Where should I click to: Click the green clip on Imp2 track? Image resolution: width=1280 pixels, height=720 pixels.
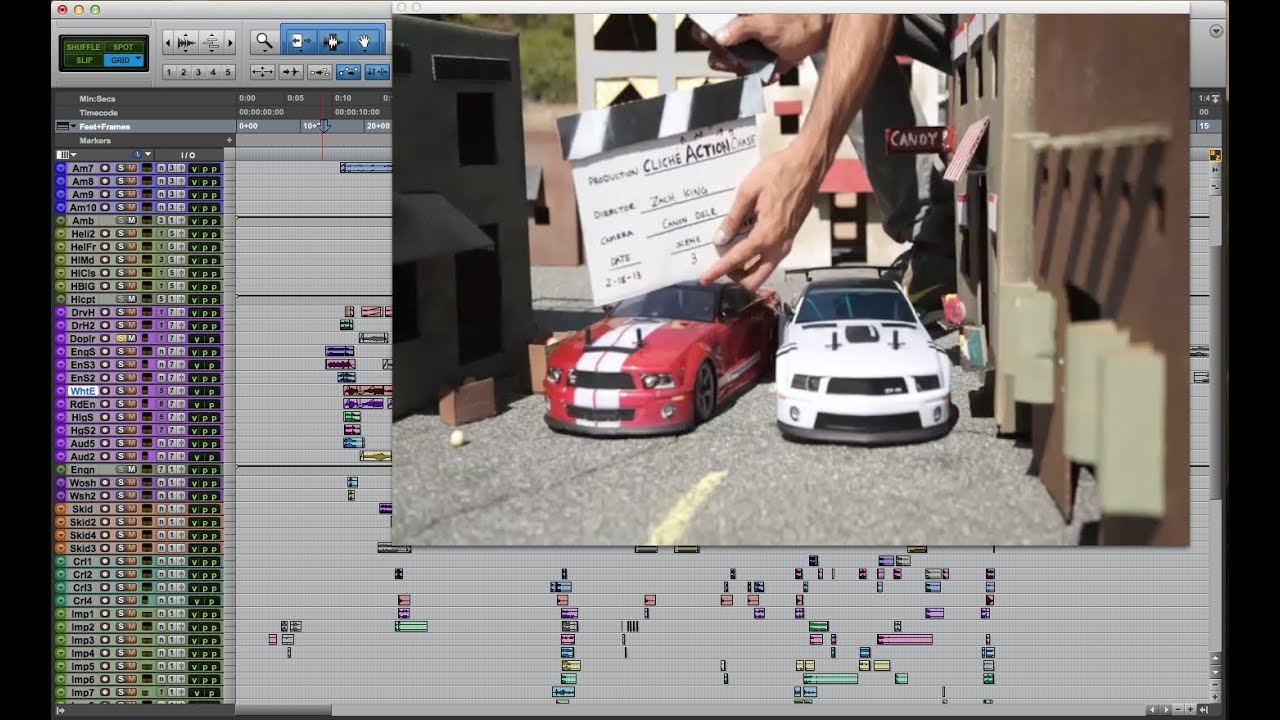tap(411, 627)
